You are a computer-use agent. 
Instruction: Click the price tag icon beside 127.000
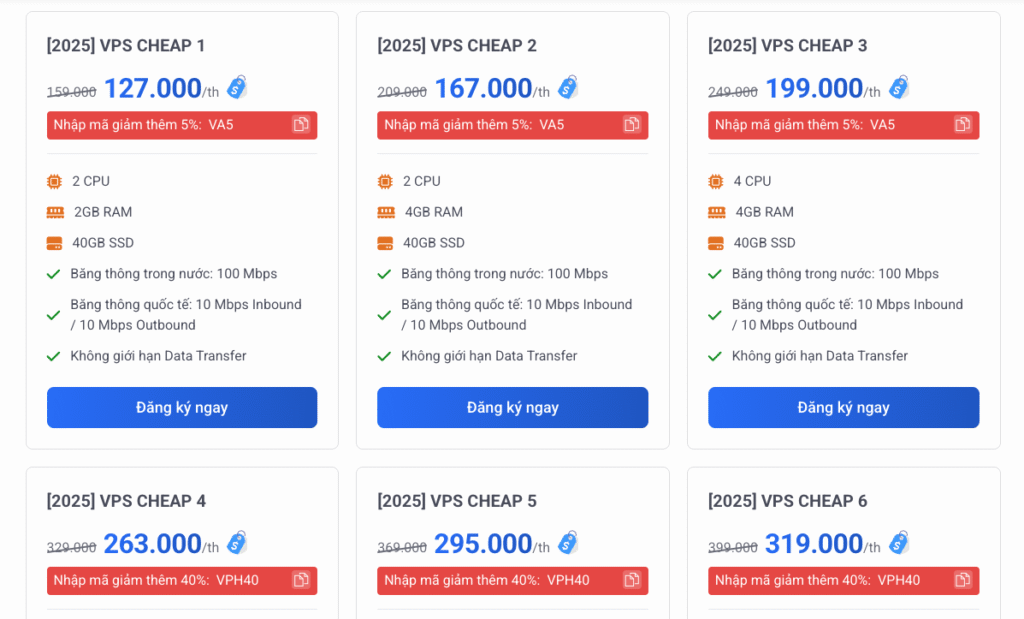(x=237, y=88)
